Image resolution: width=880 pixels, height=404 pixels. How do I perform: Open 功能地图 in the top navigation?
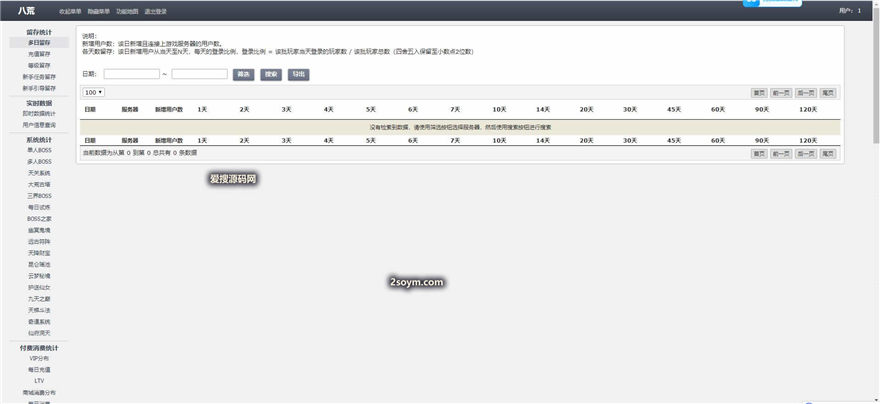[x=127, y=11]
